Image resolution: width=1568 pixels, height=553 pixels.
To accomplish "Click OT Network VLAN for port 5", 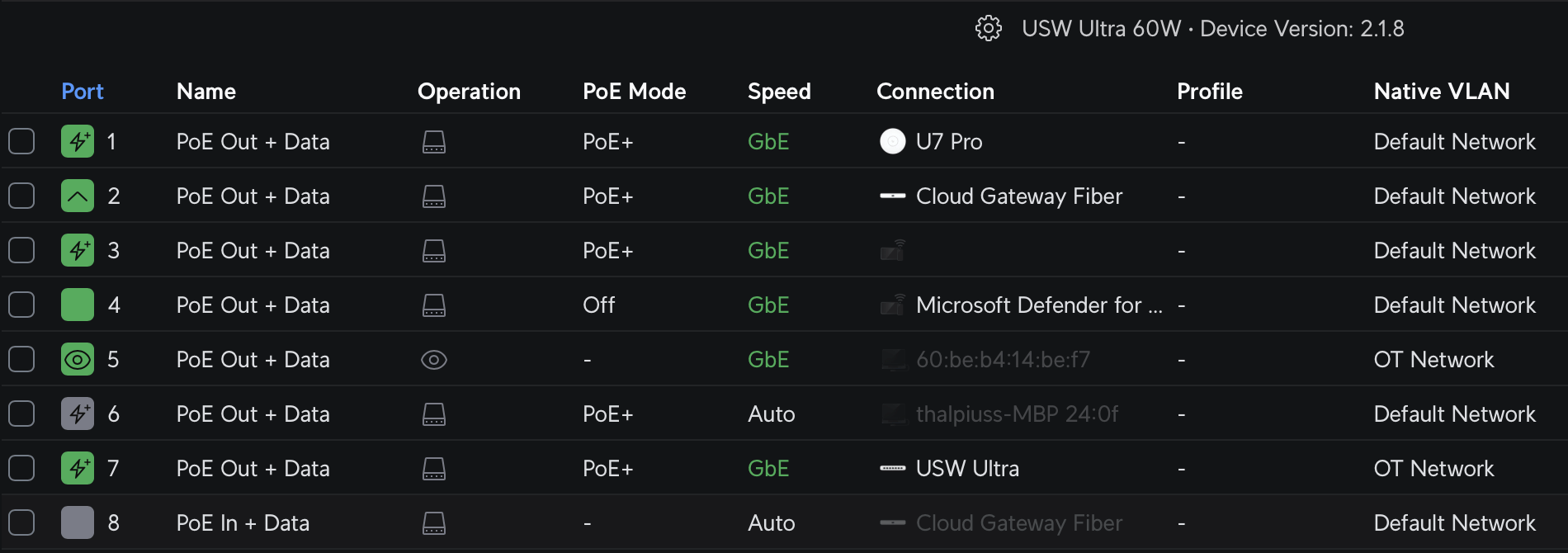I will [1433, 360].
